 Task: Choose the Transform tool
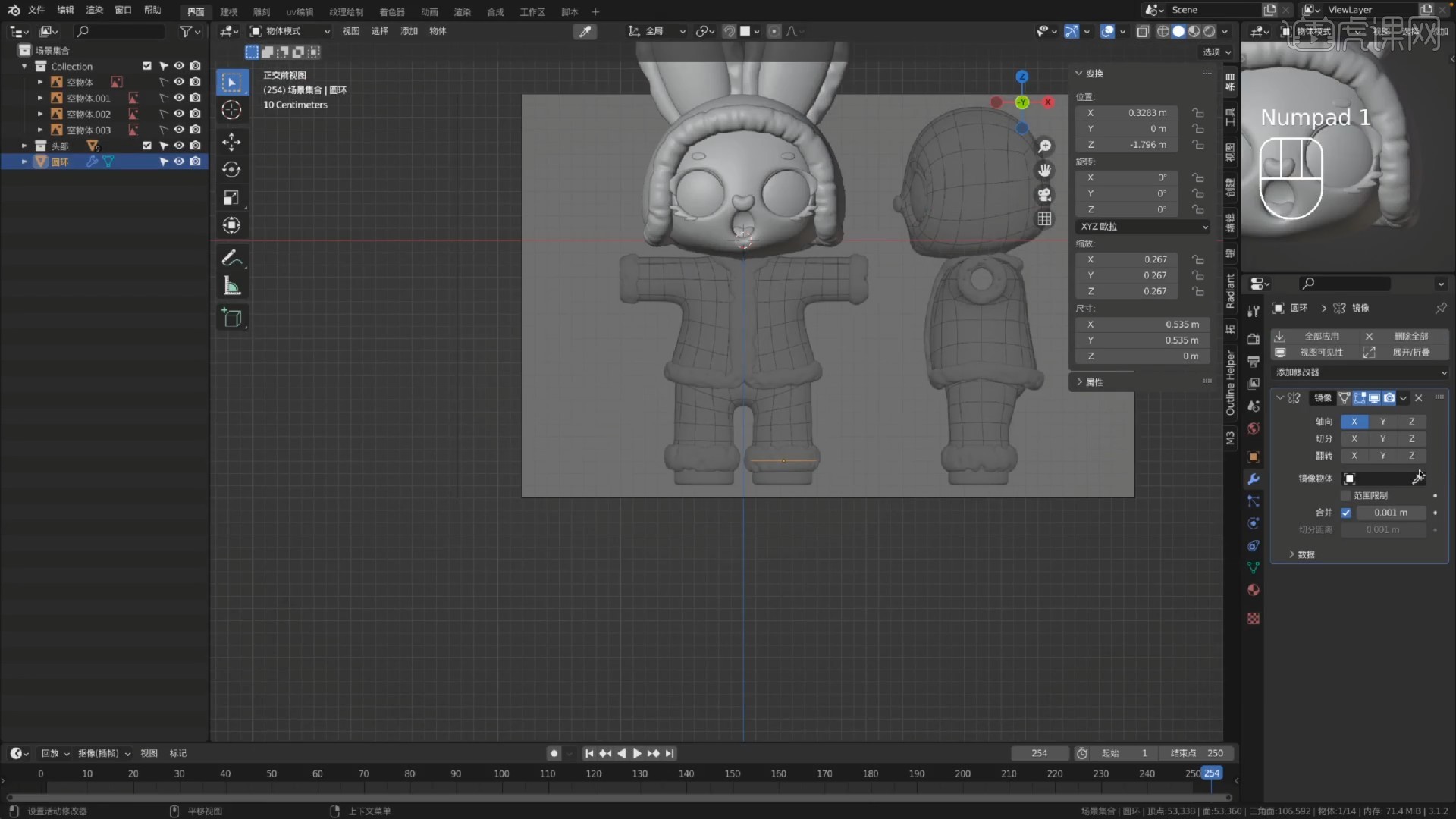click(x=232, y=226)
